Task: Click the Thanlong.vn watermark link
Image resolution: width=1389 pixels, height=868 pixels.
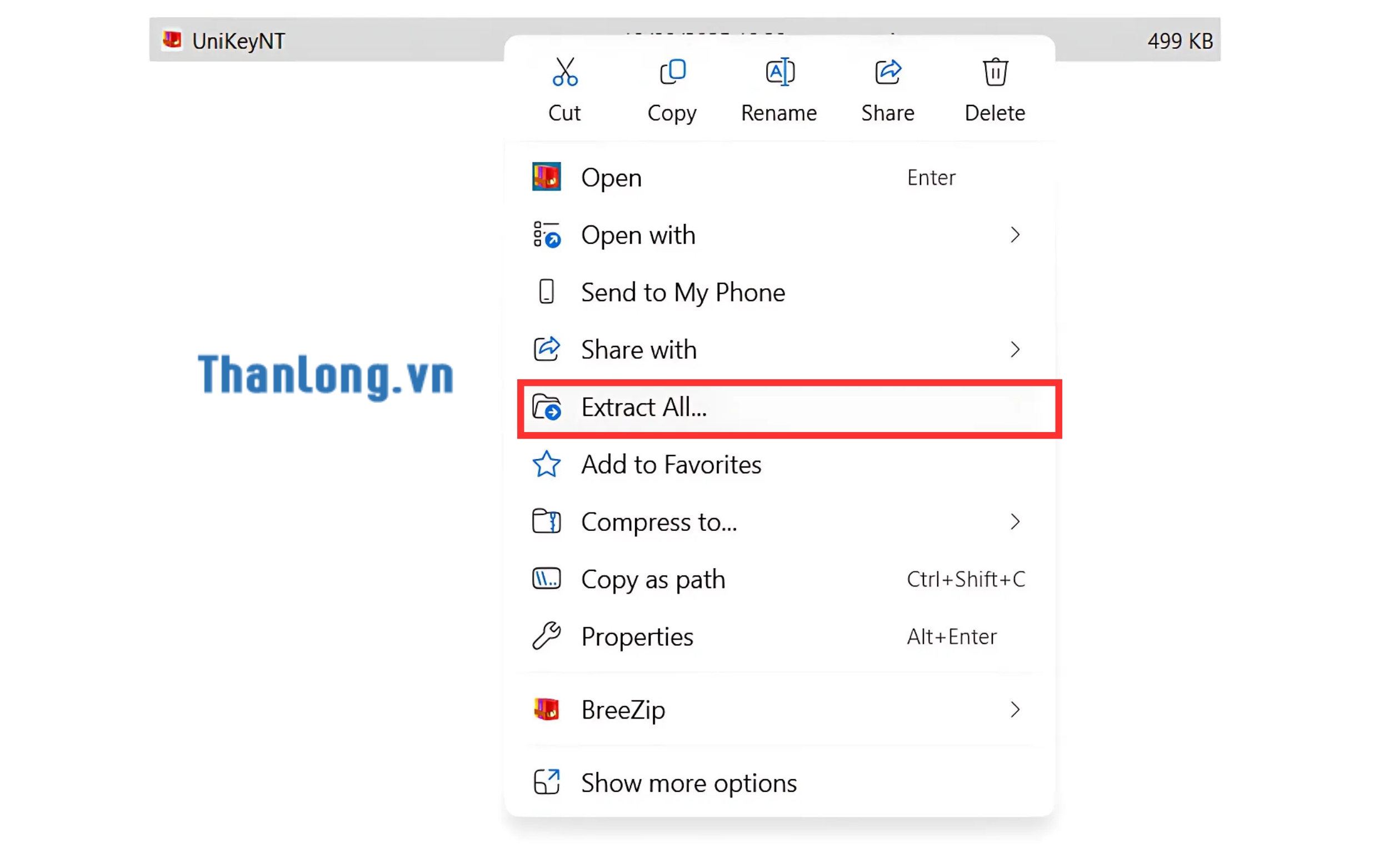Action: (x=326, y=375)
